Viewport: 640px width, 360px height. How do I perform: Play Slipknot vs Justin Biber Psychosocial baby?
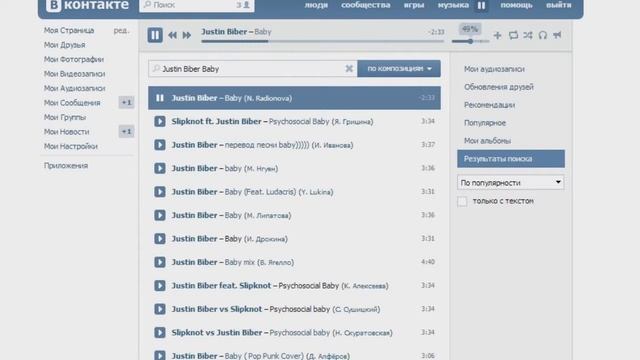(160, 333)
